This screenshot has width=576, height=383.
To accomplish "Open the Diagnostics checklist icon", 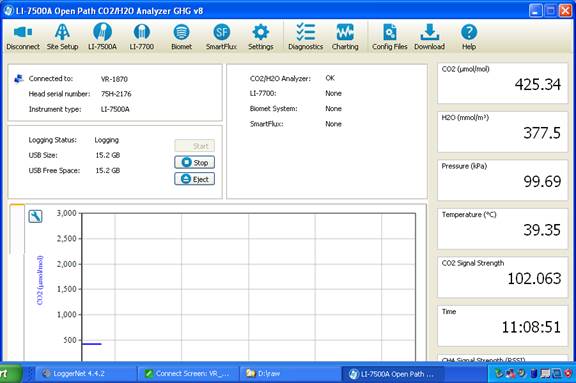I will point(306,37).
